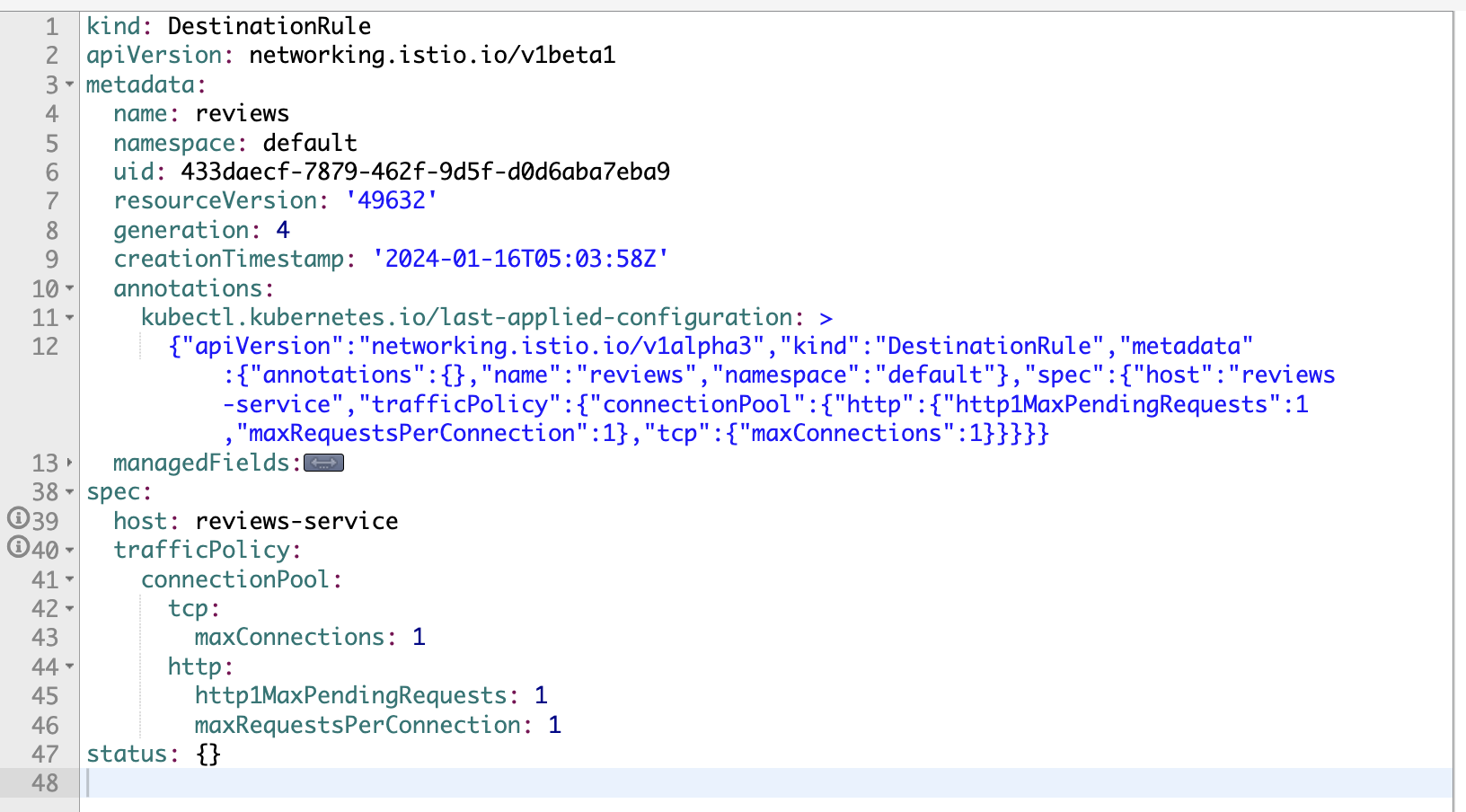The image size is (1466, 812).
Task: Click the 'trafficPolicy' key on line 40
Action: pos(201,550)
